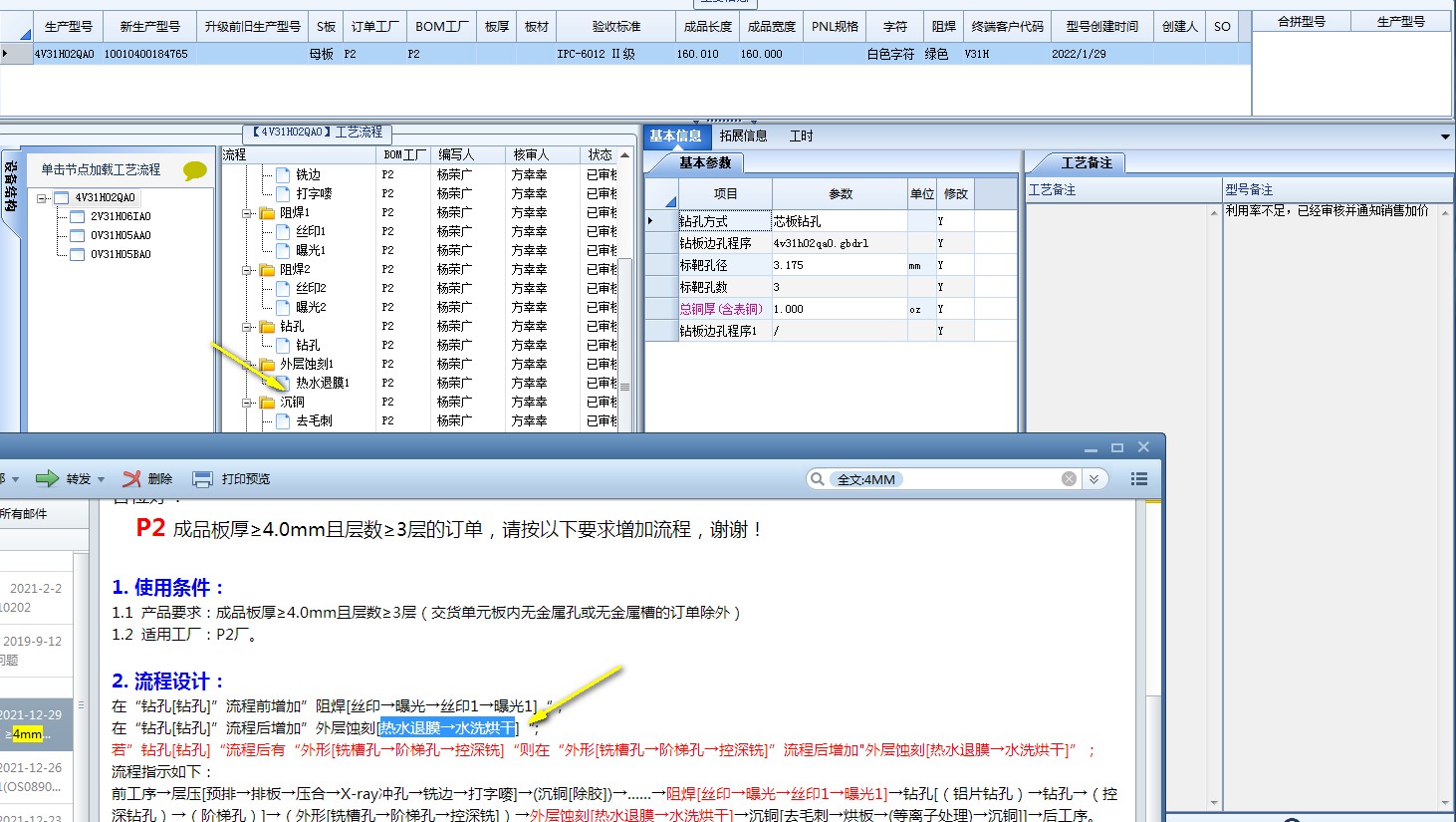The image size is (1456, 822).
Task: Click the process list scroll up arrow
Action: point(625,155)
